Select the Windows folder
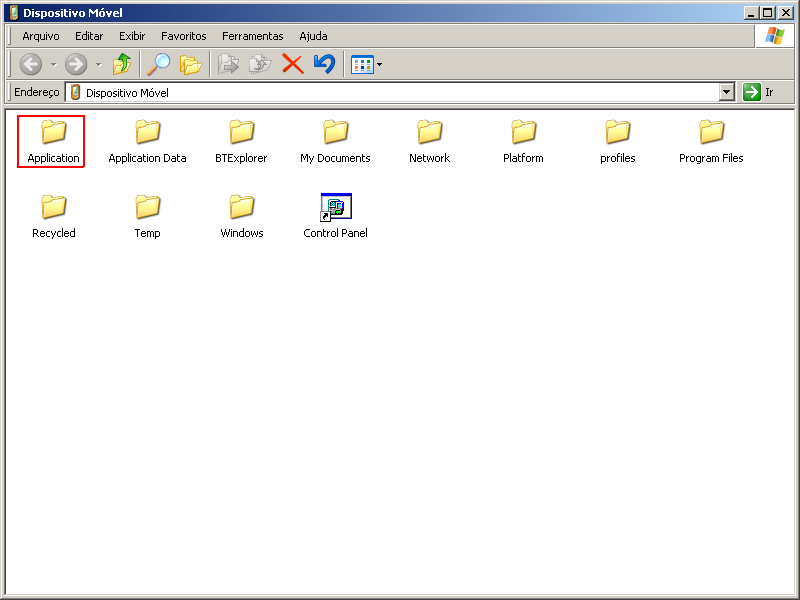The width and height of the screenshot is (800, 600). coord(242,216)
